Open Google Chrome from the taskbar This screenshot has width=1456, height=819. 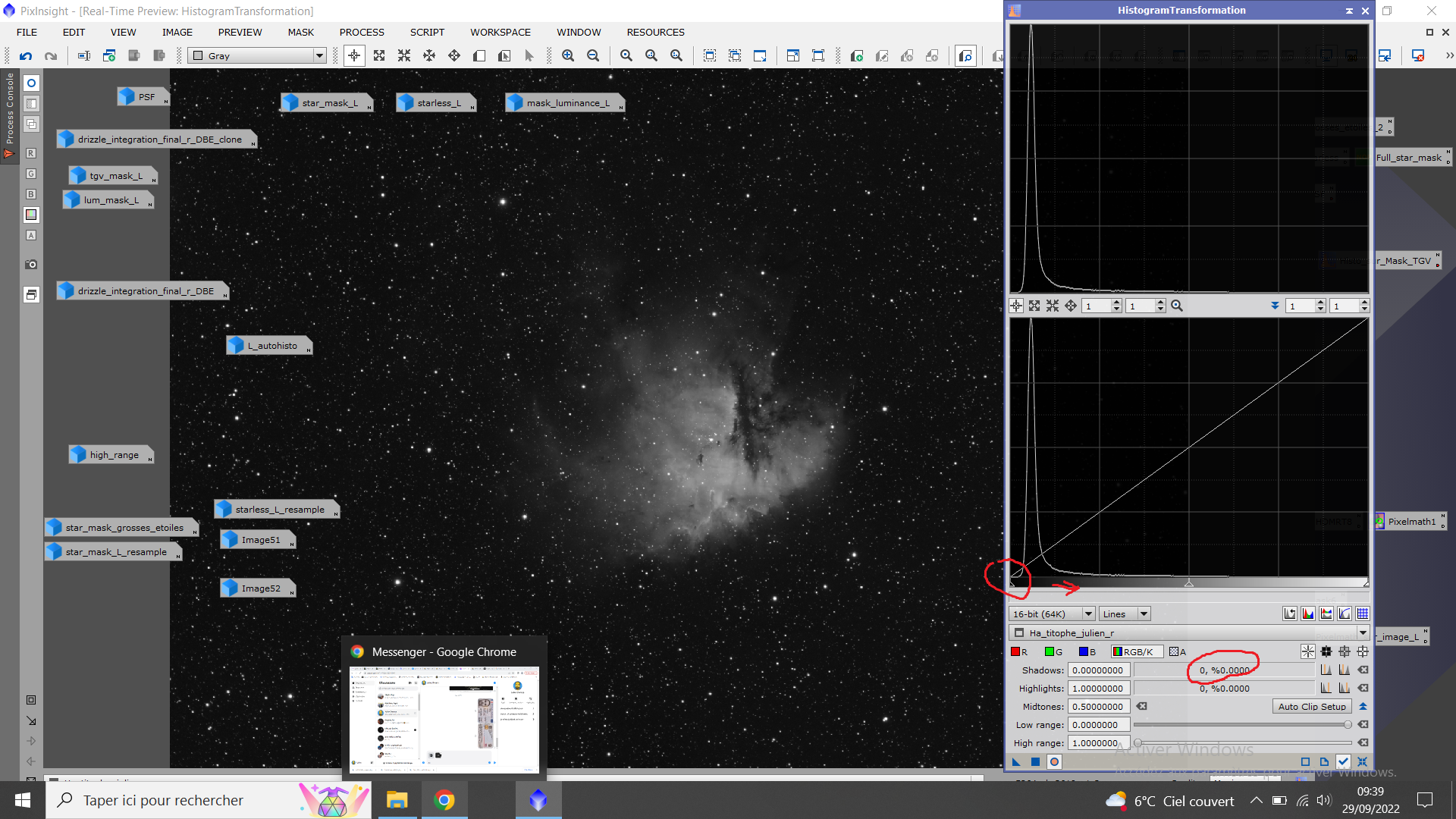pyautogui.click(x=444, y=800)
